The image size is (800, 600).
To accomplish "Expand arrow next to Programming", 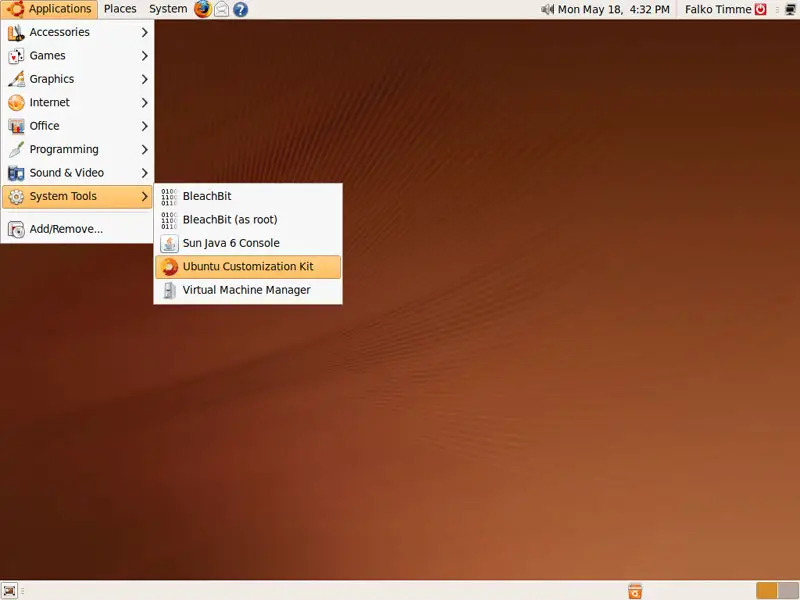I will click(144, 149).
